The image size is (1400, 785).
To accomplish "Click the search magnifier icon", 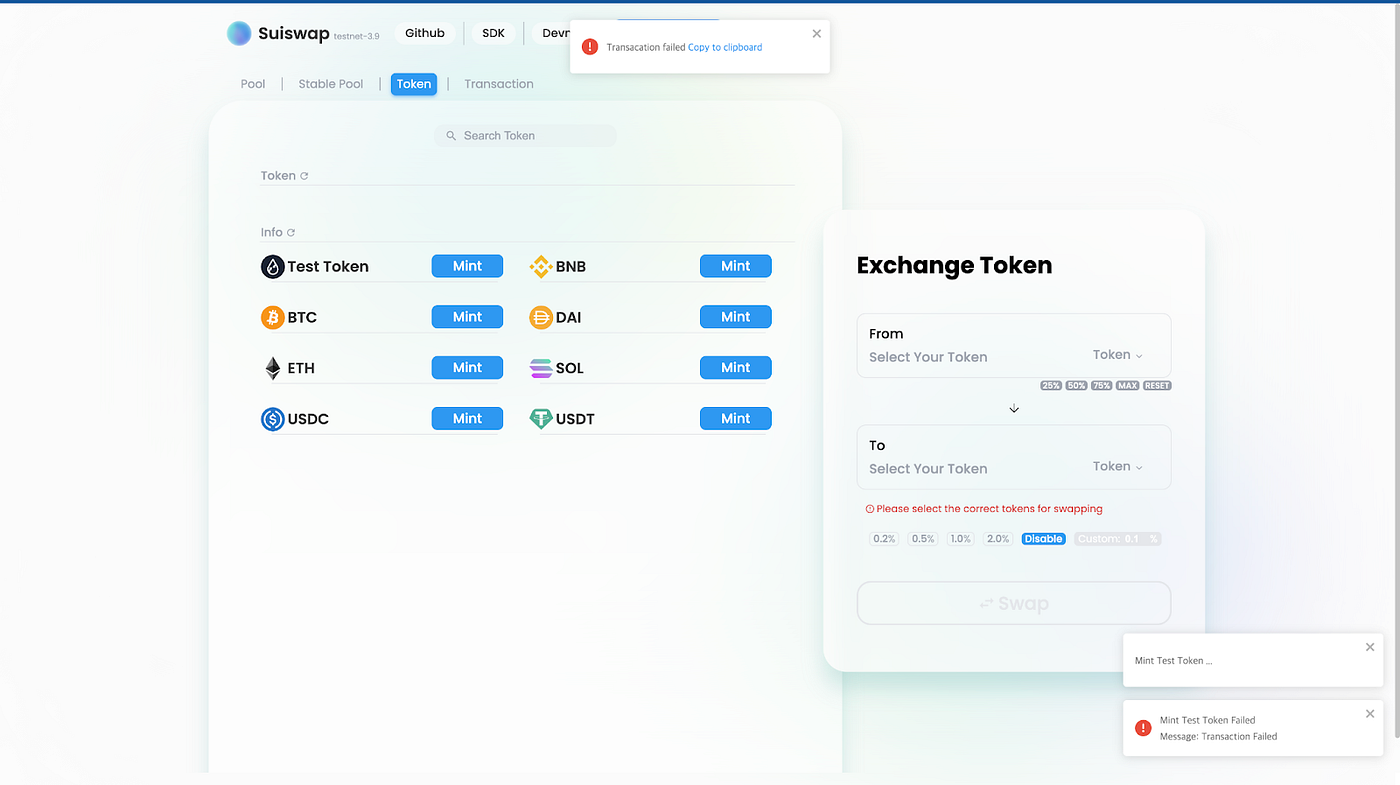I will pos(451,136).
